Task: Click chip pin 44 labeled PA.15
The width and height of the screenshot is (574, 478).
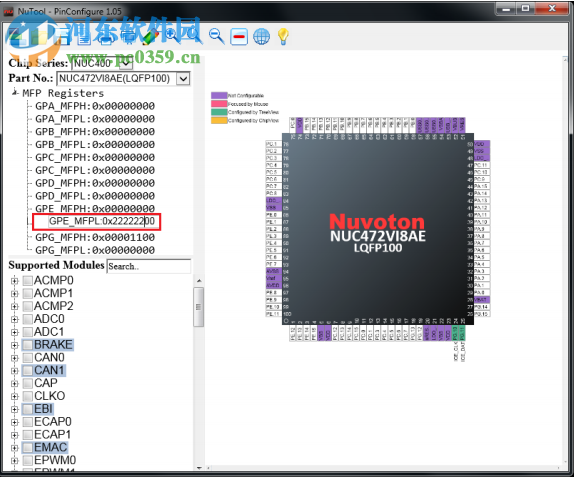Action: [x=482, y=186]
